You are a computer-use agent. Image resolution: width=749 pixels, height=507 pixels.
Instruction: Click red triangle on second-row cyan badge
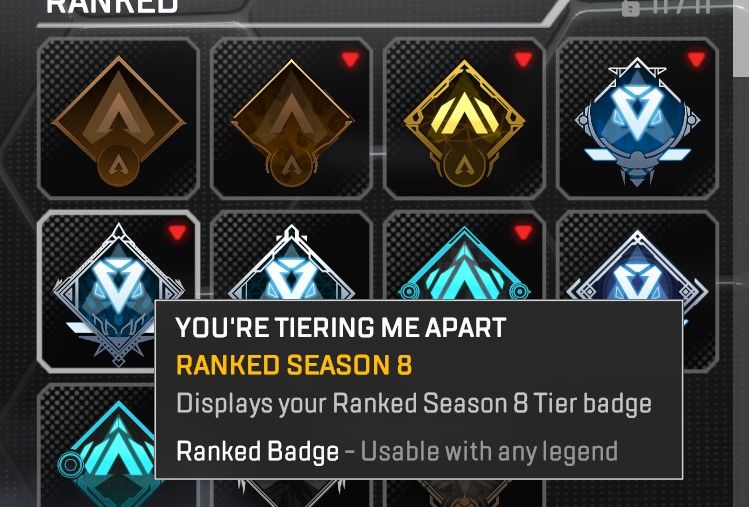click(523, 232)
